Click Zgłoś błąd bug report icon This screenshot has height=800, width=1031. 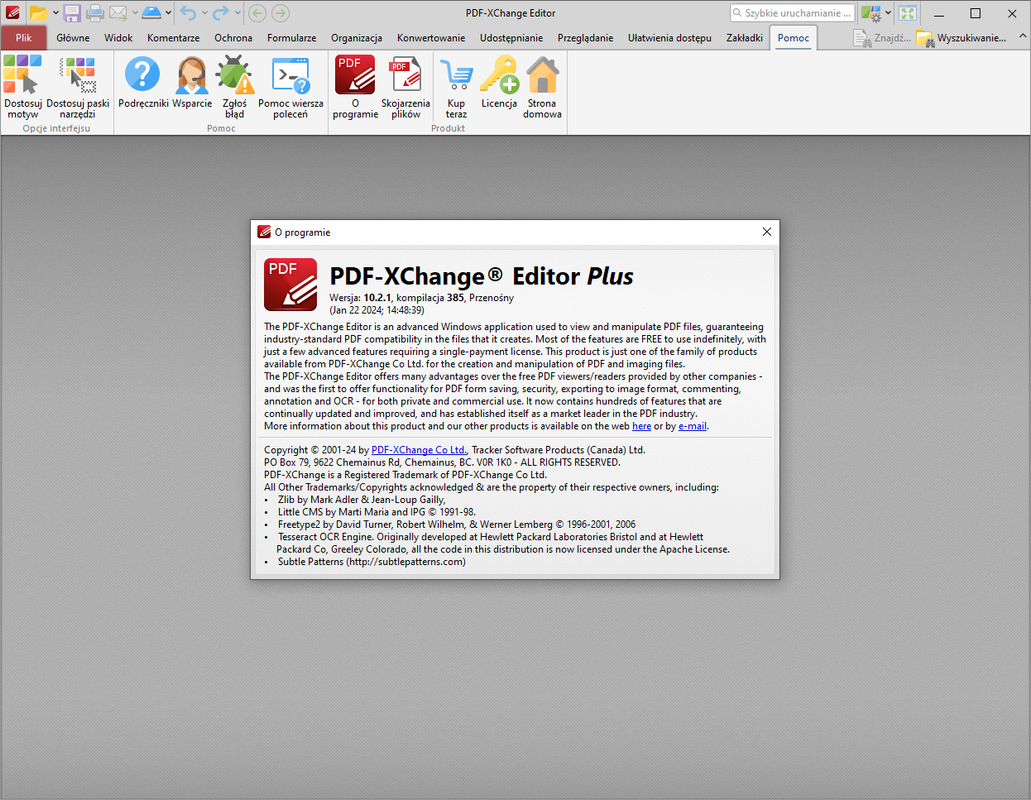click(x=235, y=87)
